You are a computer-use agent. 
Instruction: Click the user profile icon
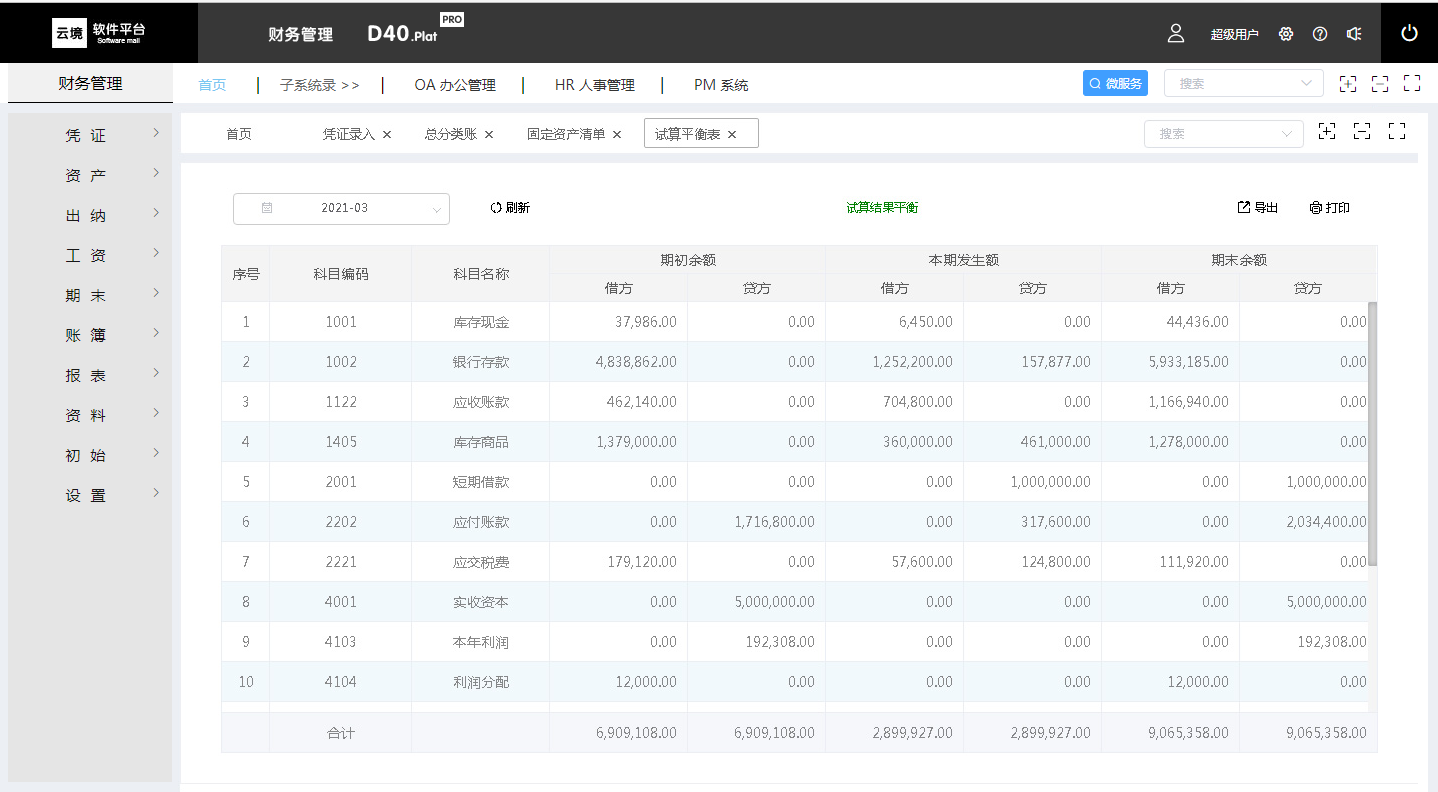click(x=1176, y=33)
